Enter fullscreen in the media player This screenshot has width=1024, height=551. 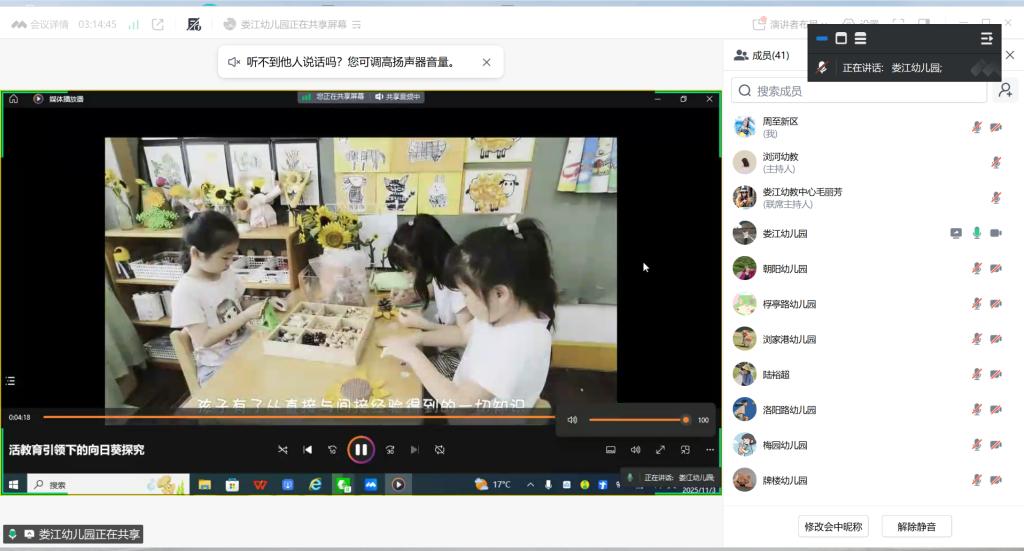click(660, 450)
